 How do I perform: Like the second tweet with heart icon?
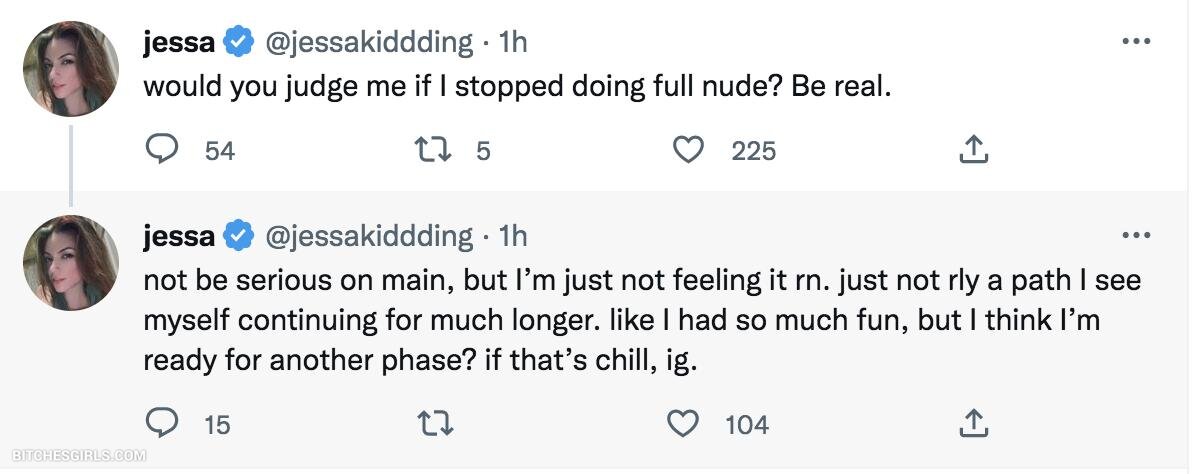click(683, 424)
